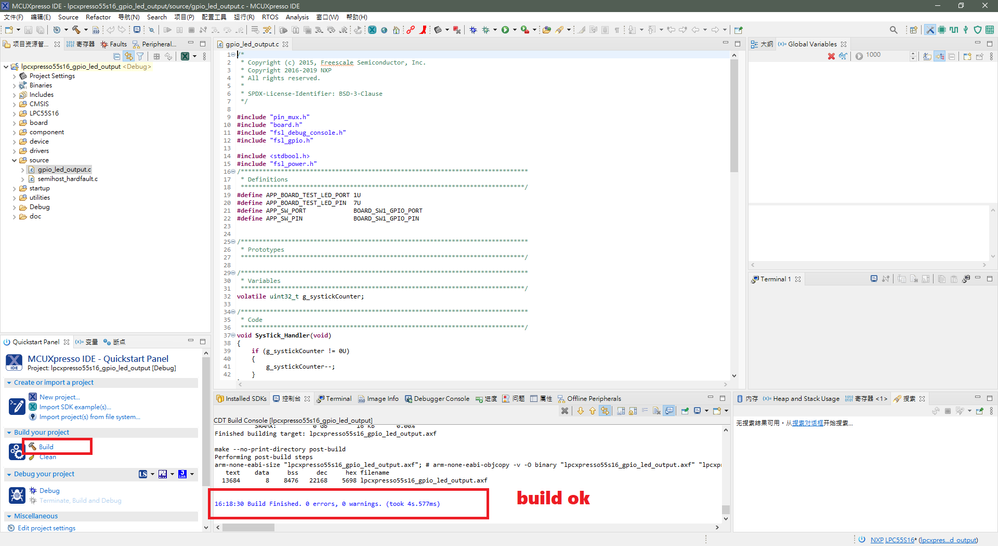Open dropdown beside build hammer icon
The height and width of the screenshot is (546, 998).
[86, 29]
